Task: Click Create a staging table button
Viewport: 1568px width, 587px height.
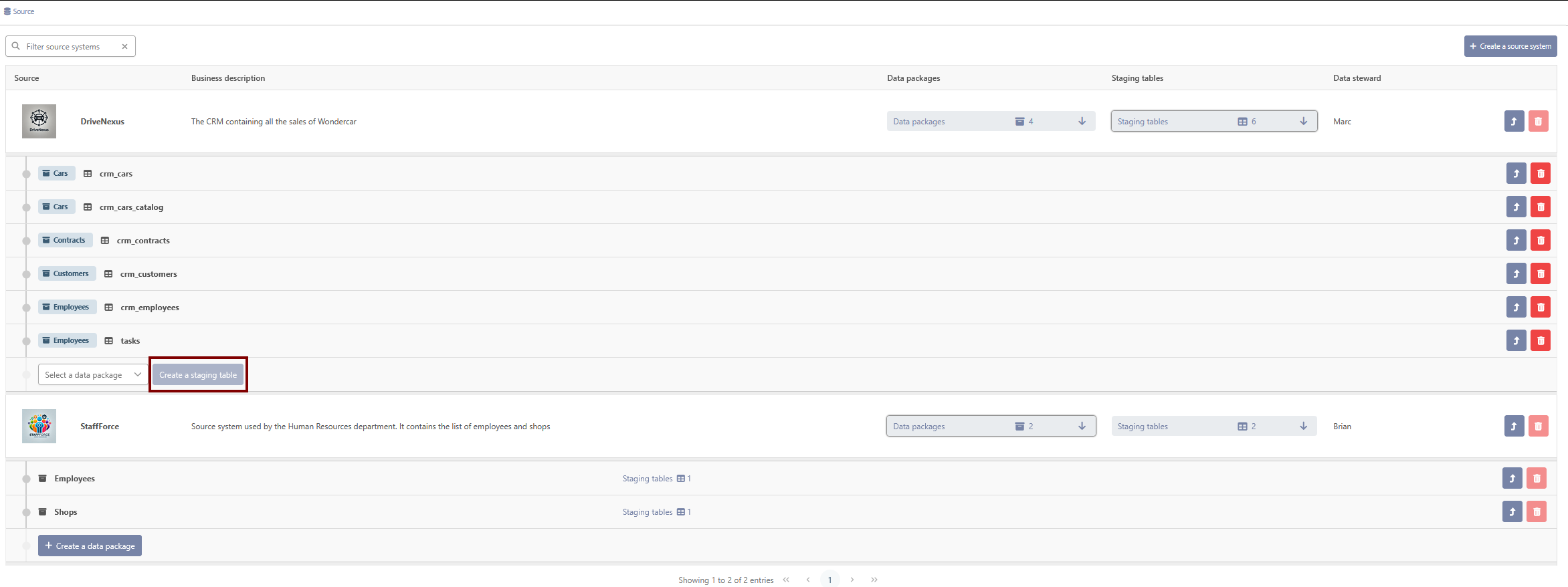Action: coord(198,374)
